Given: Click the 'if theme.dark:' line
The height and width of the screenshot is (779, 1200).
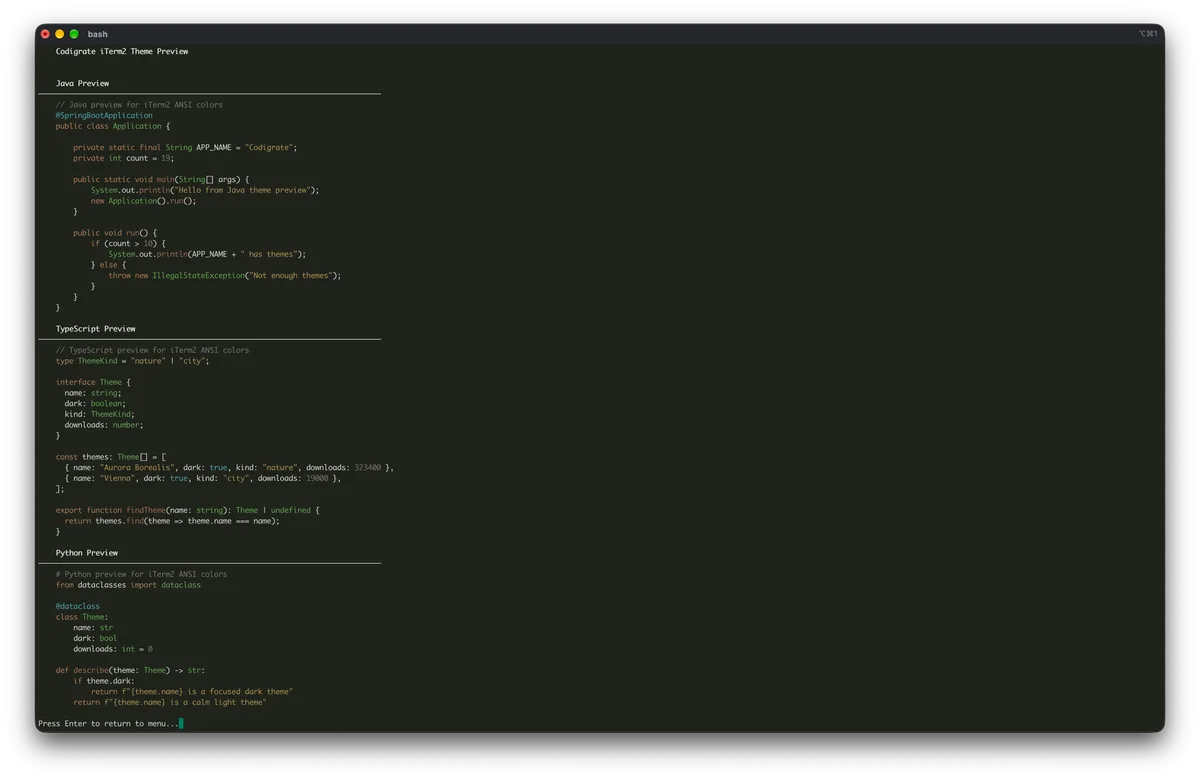Looking at the screenshot, I should click(104, 681).
